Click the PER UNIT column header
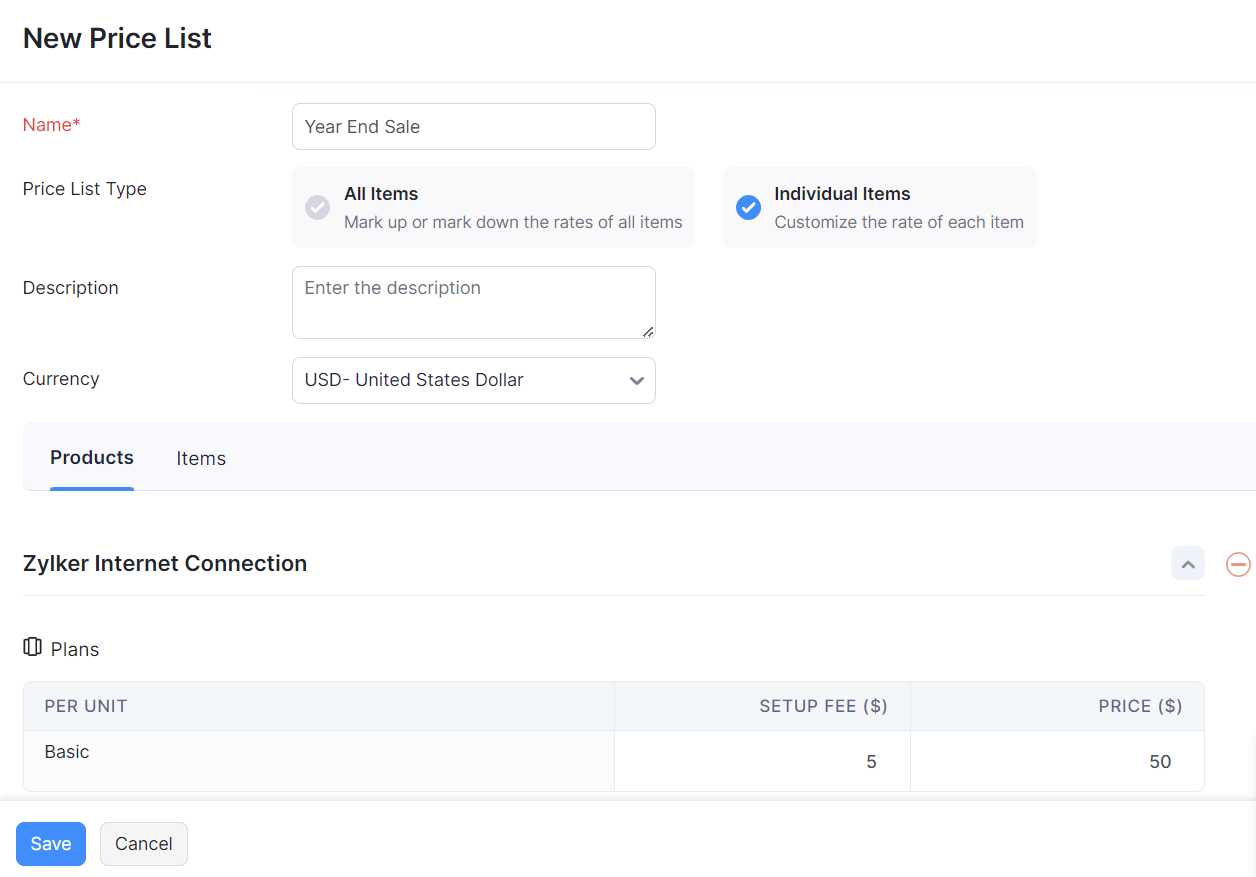This screenshot has width=1256, height=877. point(85,705)
